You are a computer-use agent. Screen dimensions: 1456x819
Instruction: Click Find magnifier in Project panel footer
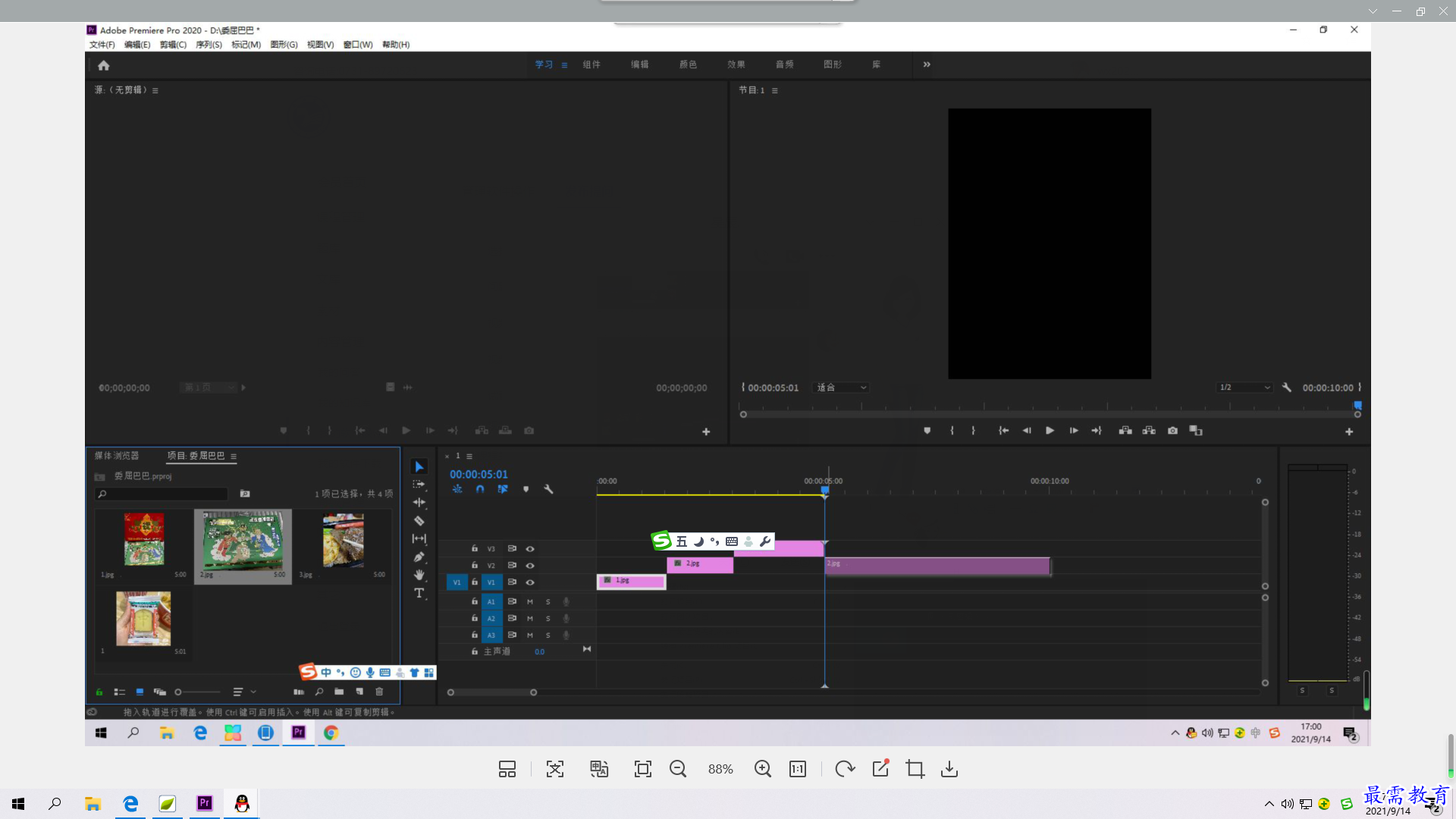319,692
